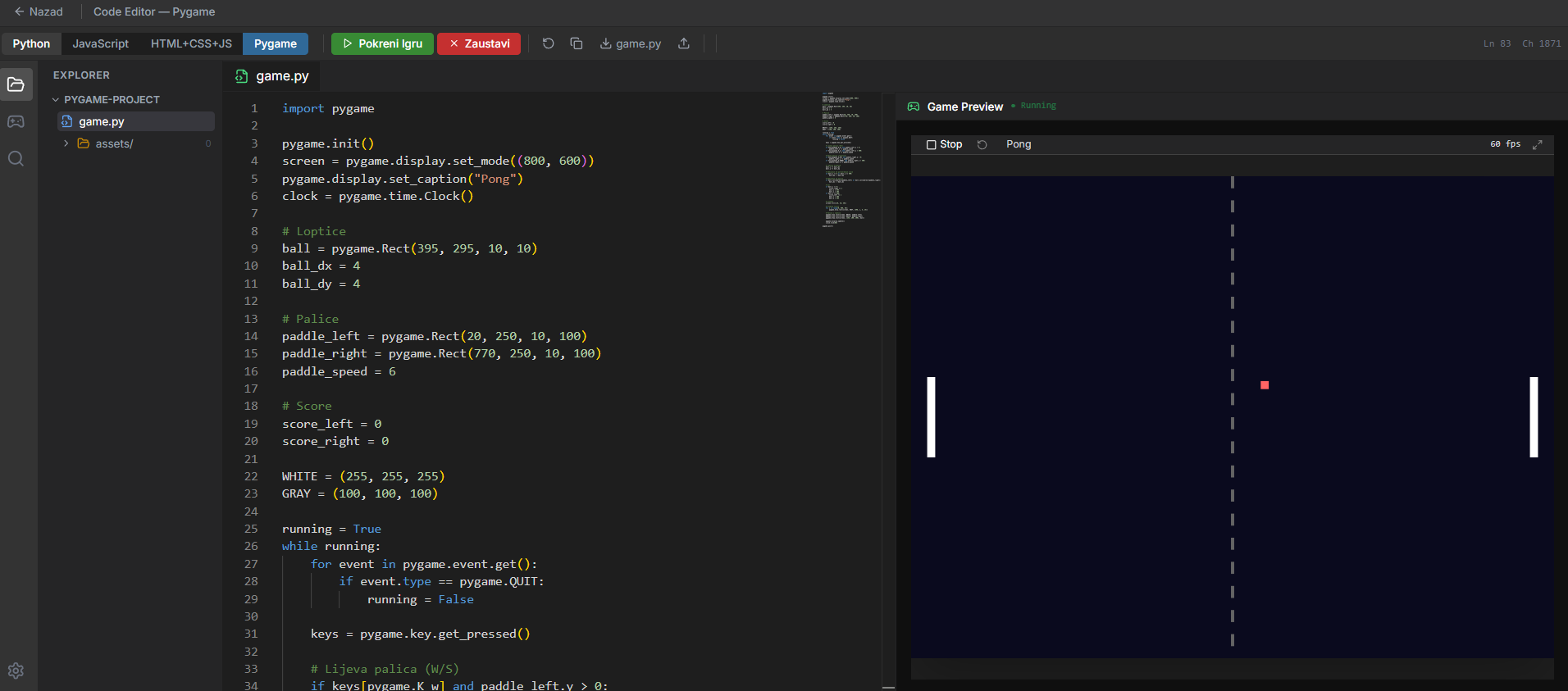Click the 'paddle_speed = 6' line
Screen dimensions: 1568x691
(x=339, y=371)
